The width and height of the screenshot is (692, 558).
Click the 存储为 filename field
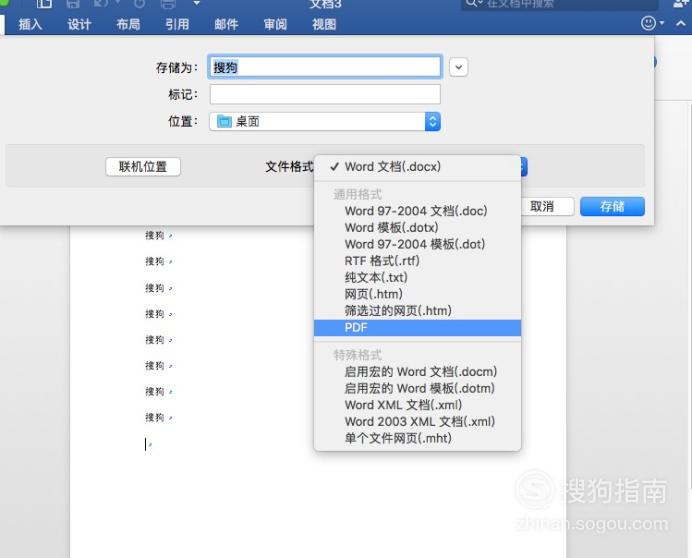[x=325, y=67]
